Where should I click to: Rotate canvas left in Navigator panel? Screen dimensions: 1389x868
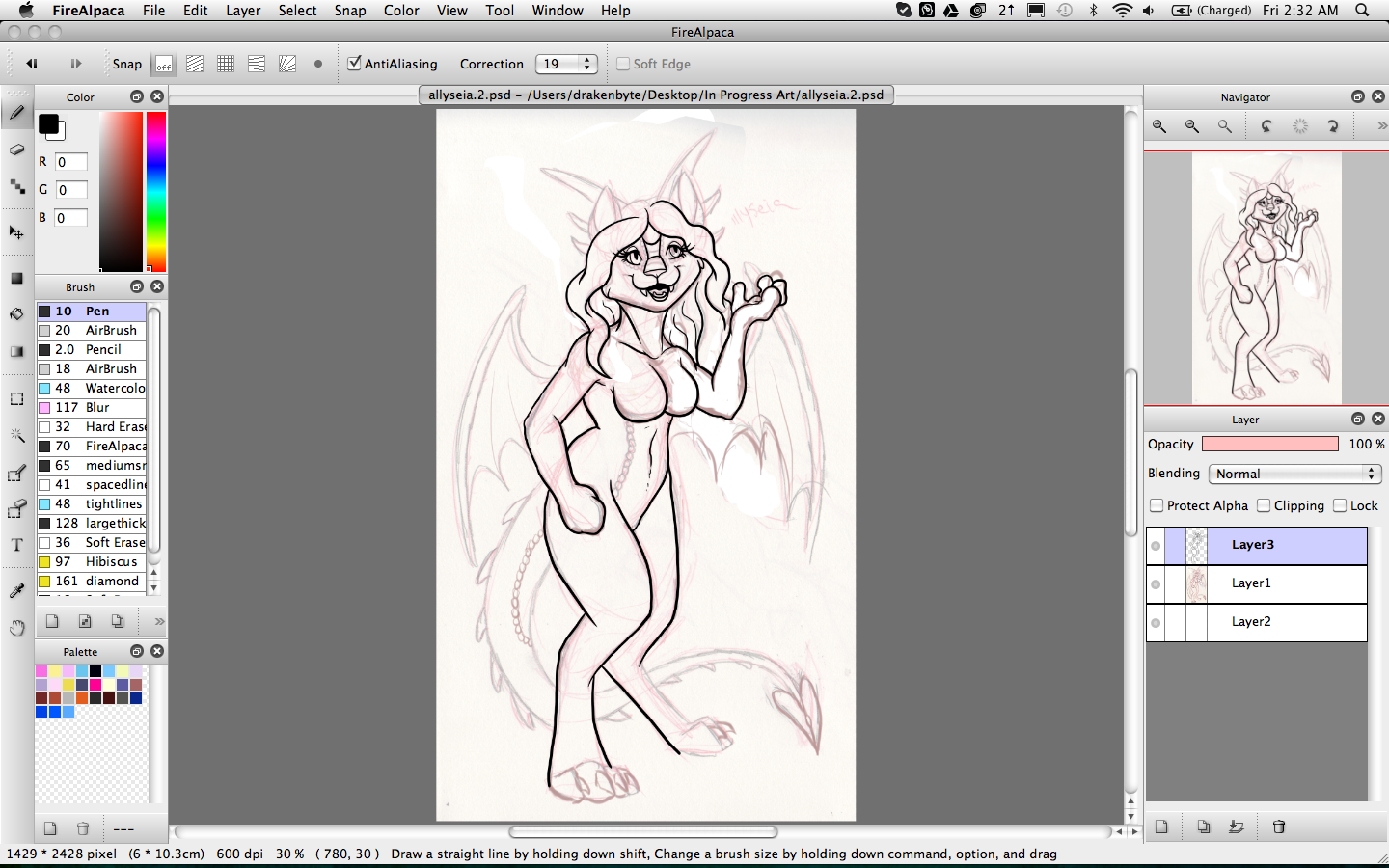point(1266,126)
